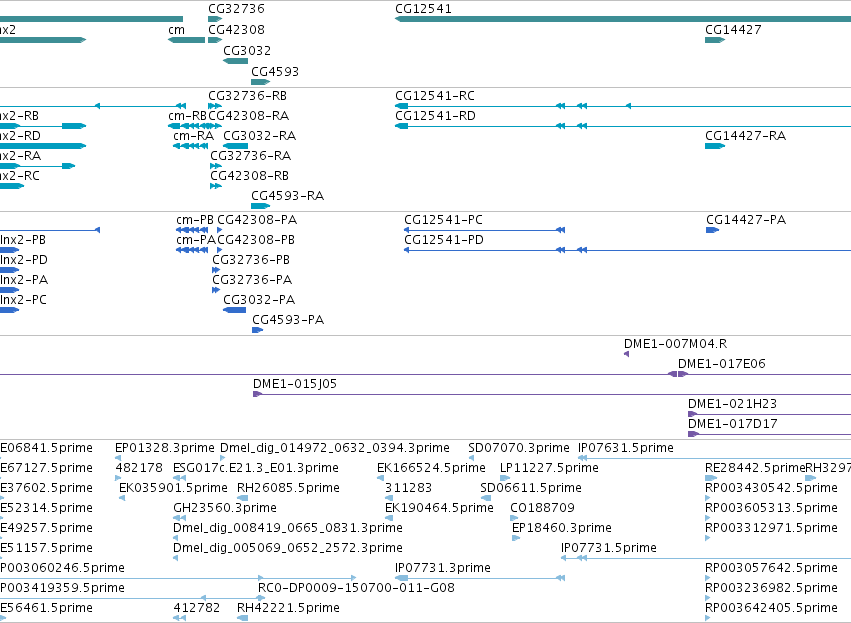This screenshot has height=623, width=851.
Task: Open EST label "RH42221.5prime"
Action: (288, 608)
